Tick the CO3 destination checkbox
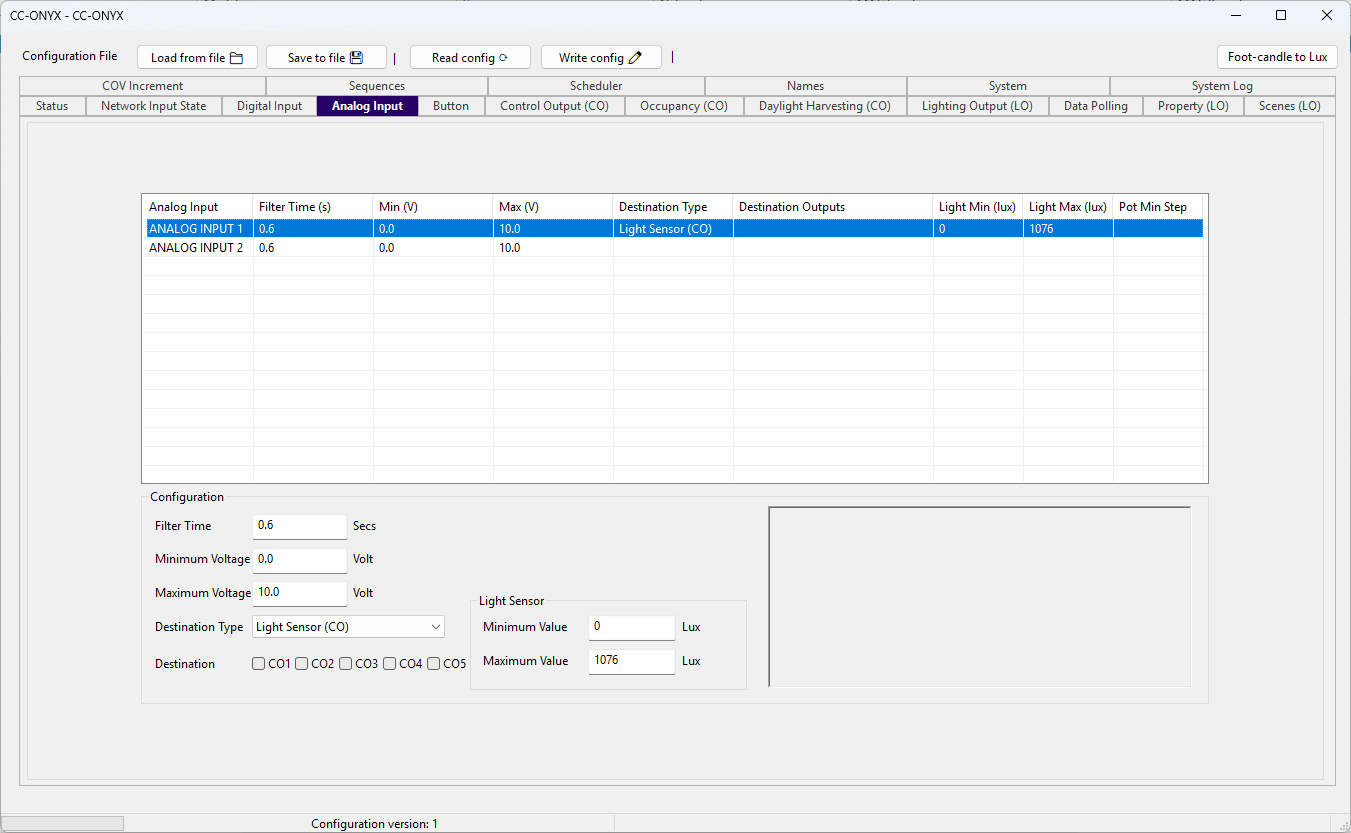1351x833 pixels. 346,664
